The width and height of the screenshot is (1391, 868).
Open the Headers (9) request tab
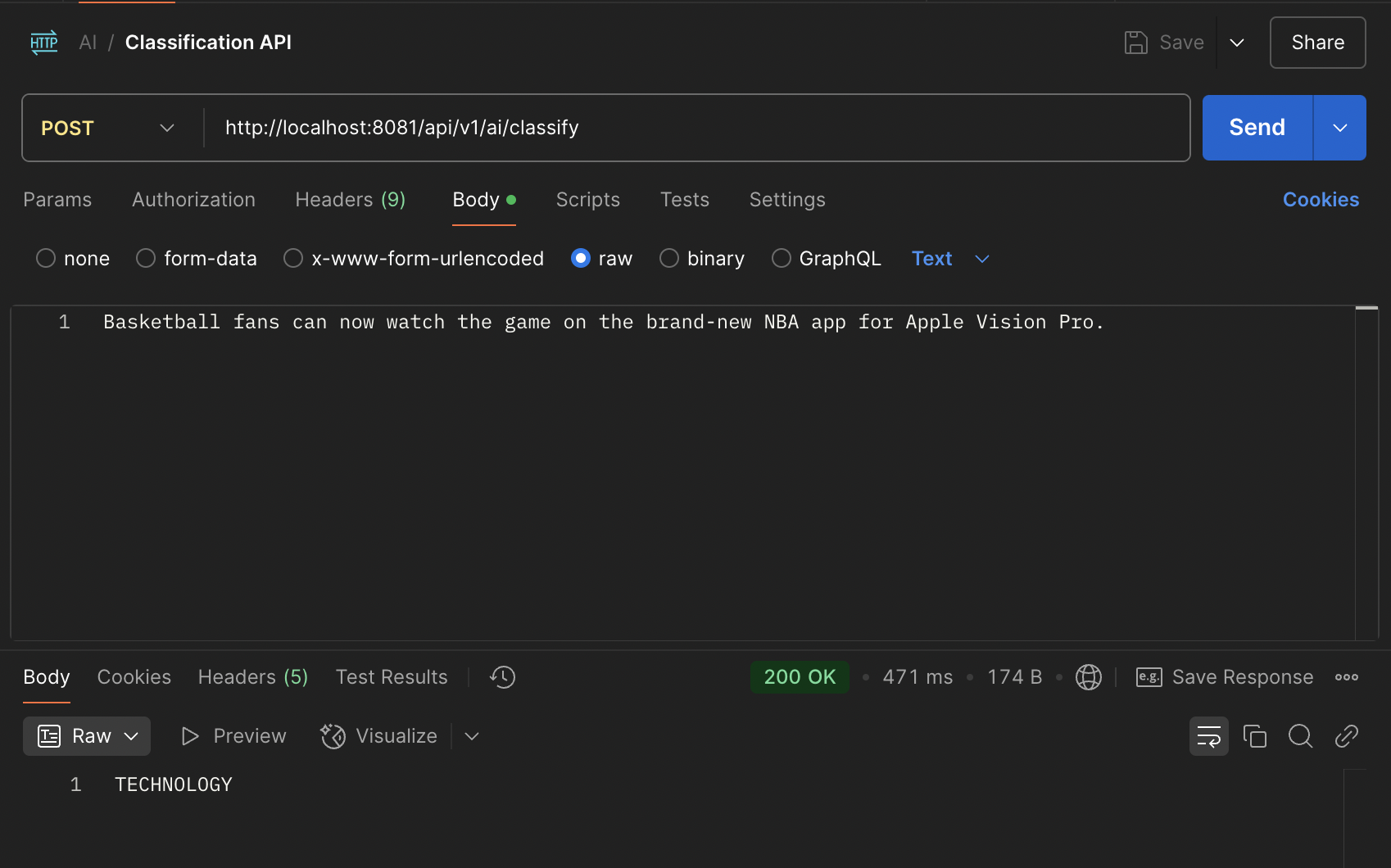pos(351,200)
